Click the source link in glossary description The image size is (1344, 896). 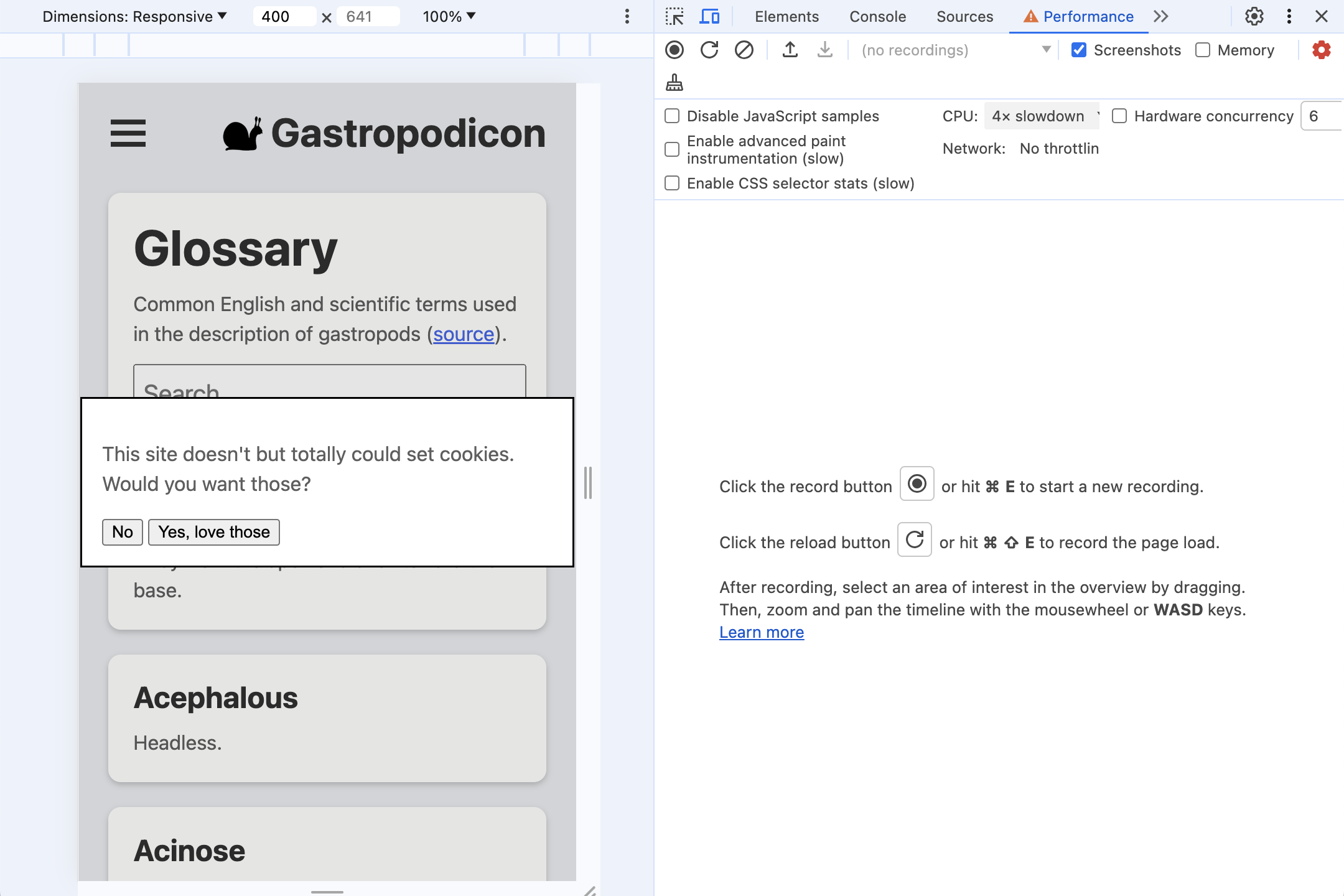[x=463, y=334]
